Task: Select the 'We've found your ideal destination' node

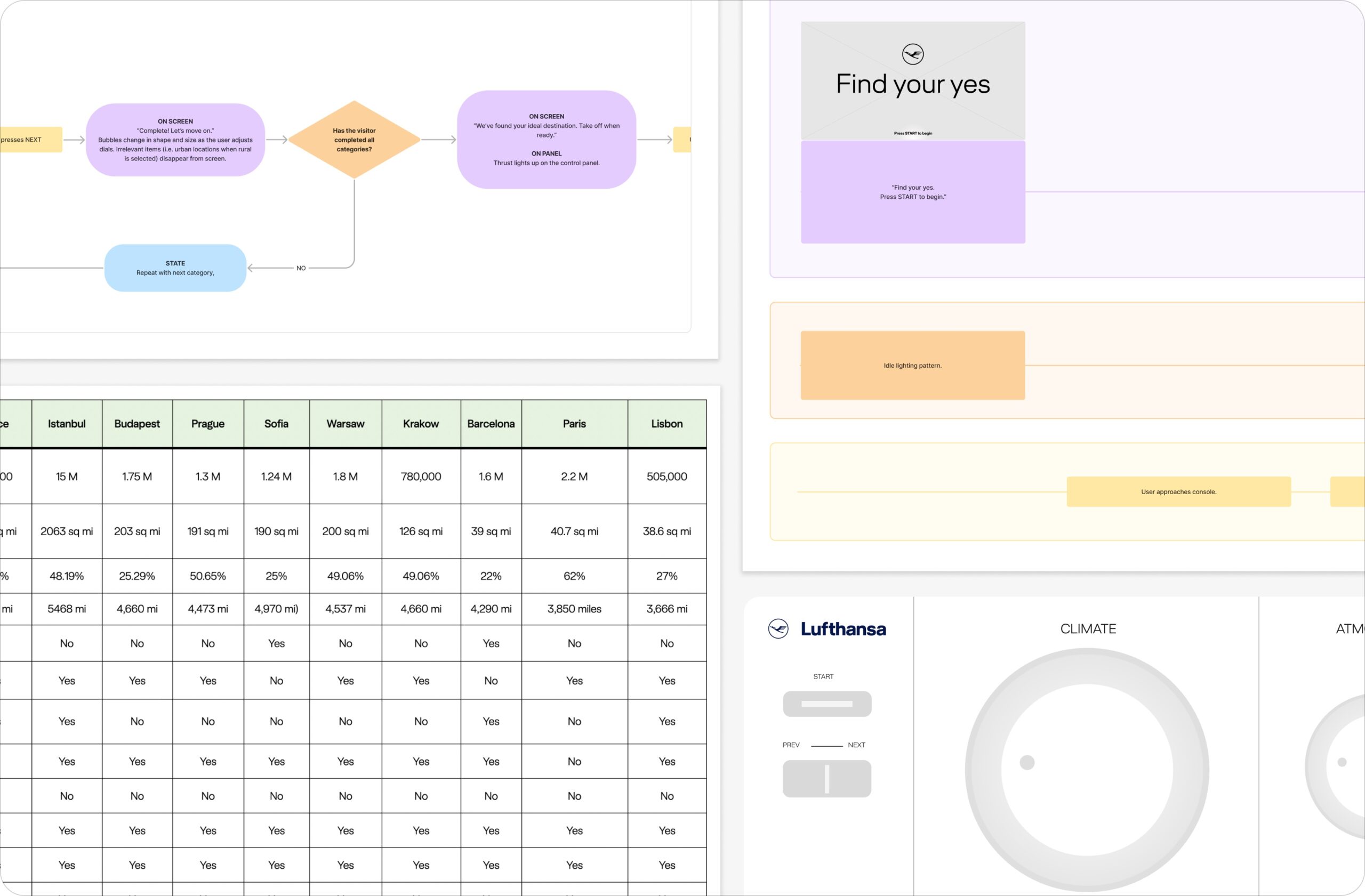Action: pos(546,140)
